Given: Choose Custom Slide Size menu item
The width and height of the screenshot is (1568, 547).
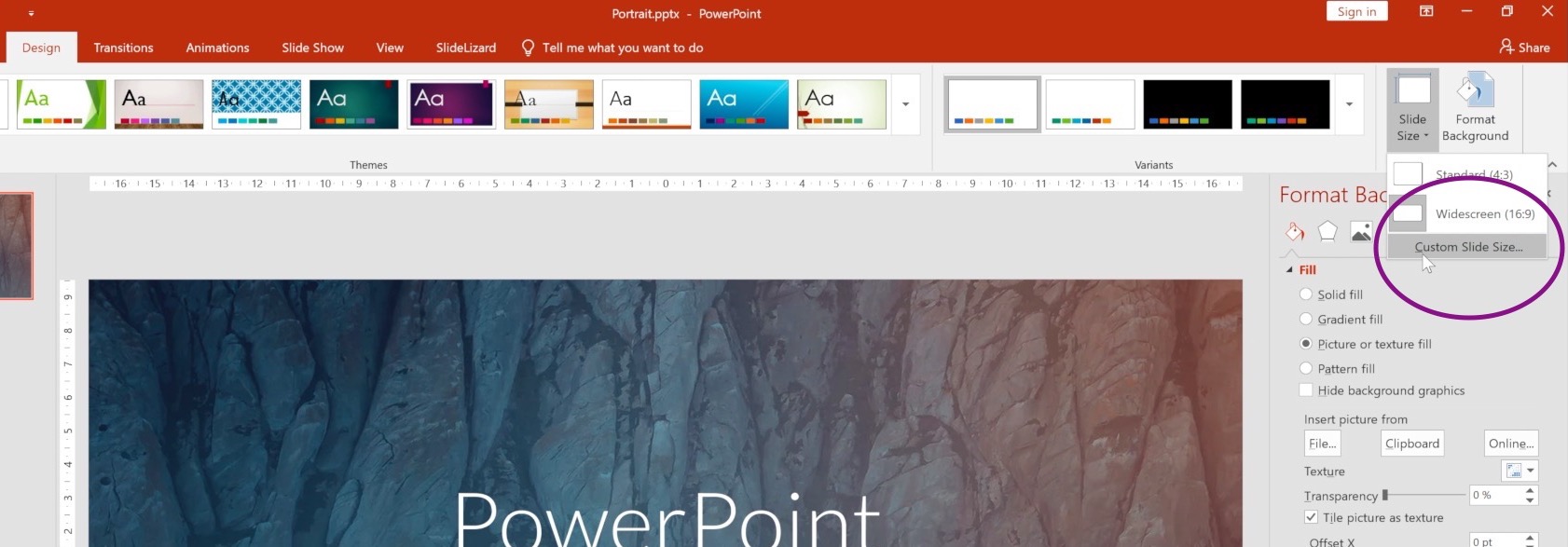Looking at the screenshot, I should (x=1467, y=247).
